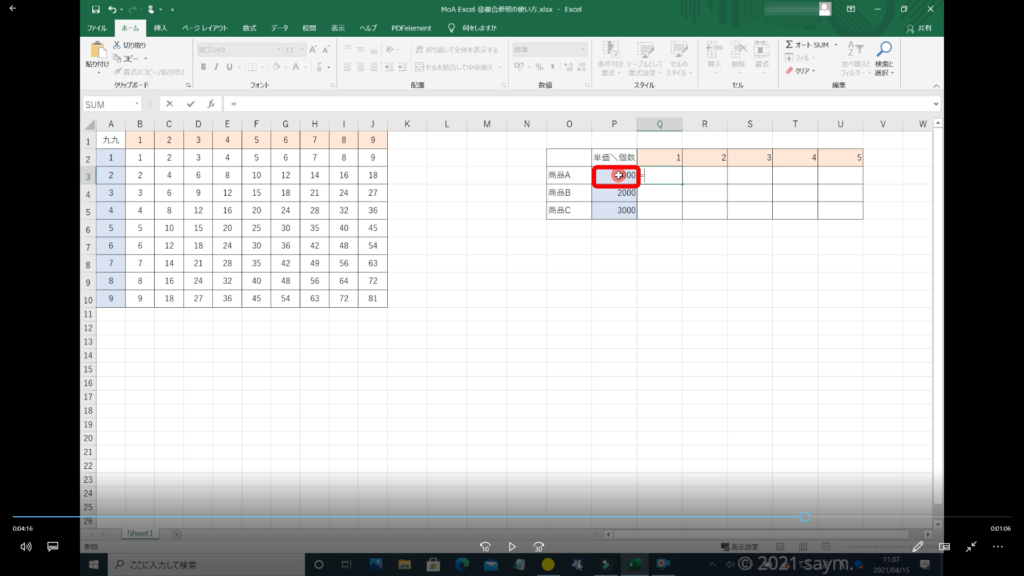This screenshot has width=1024, height=576.
Task: Expand the Name Box dropdown showing SUM
Action: coord(136,104)
